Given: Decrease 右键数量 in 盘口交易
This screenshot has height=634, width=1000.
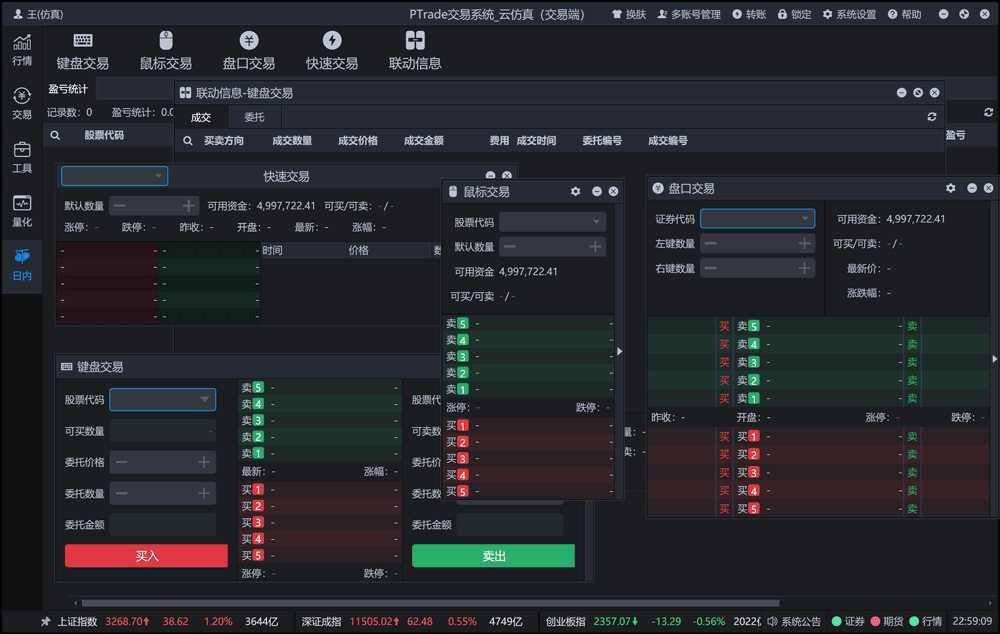Looking at the screenshot, I should [x=710, y=269].
